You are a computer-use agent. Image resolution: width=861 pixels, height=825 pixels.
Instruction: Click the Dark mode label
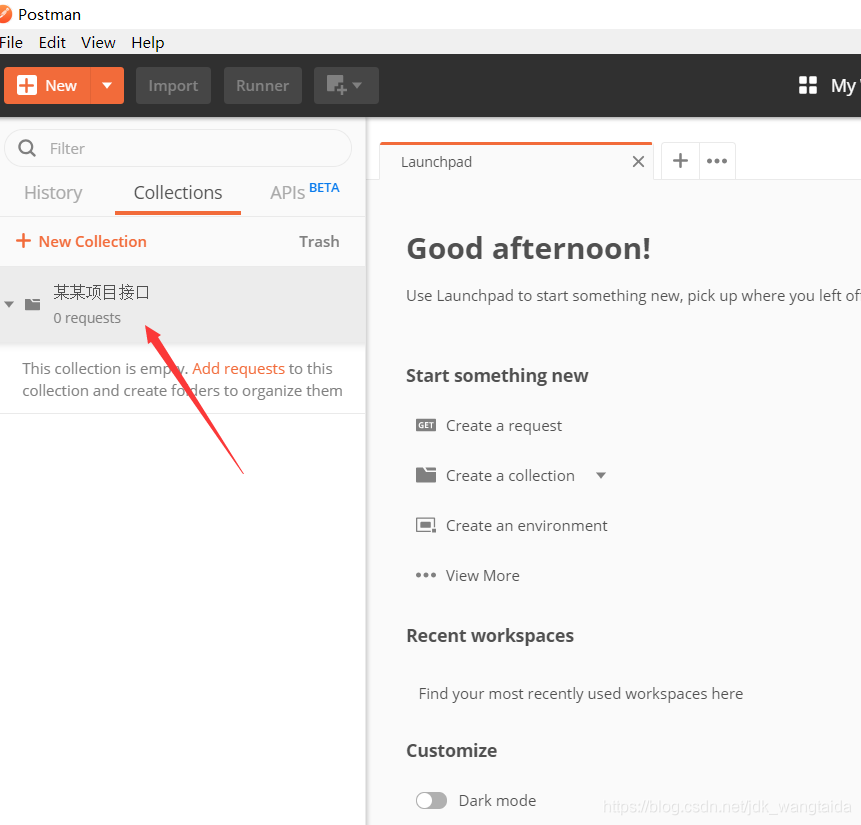coord(497,801)
